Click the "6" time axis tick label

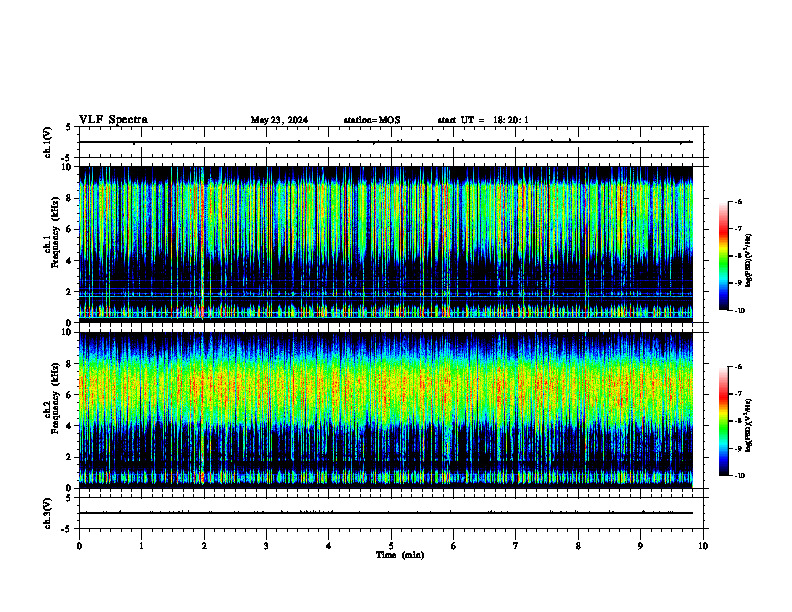click(453, 546)
